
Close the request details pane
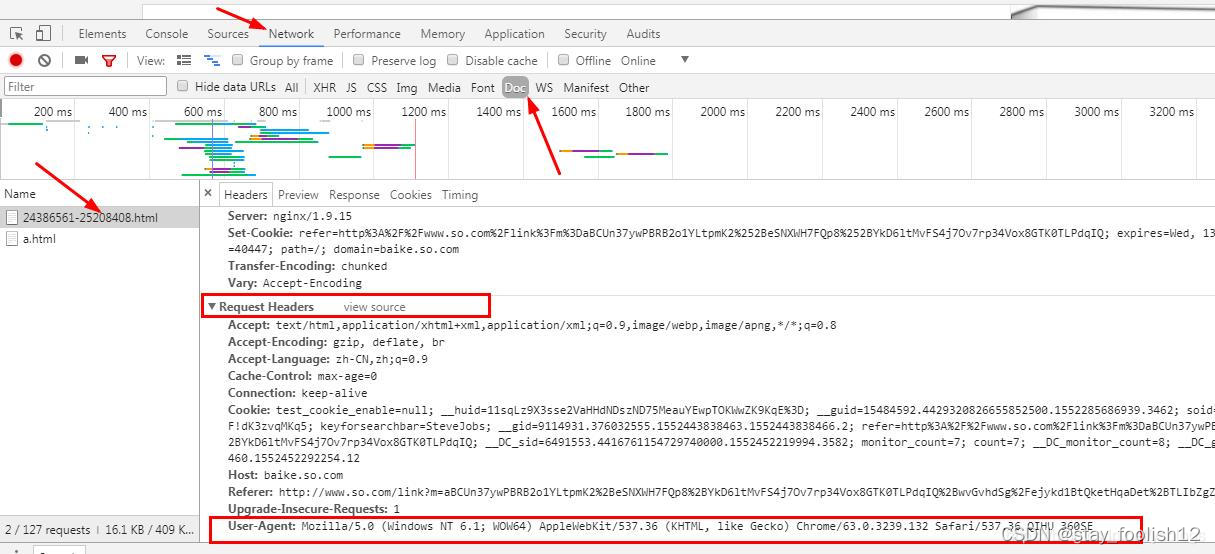tap(208, 193)
